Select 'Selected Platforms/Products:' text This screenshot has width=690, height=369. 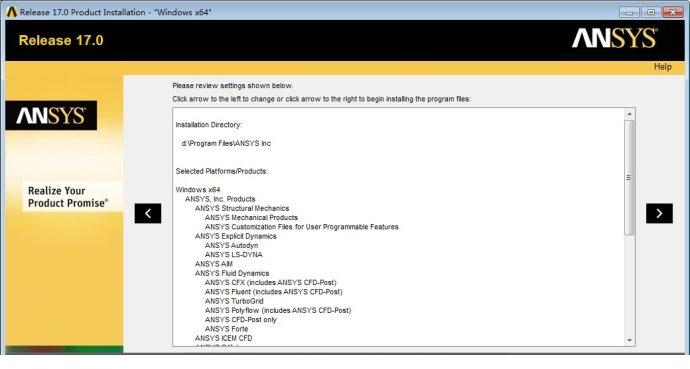[x=221, y=171]
